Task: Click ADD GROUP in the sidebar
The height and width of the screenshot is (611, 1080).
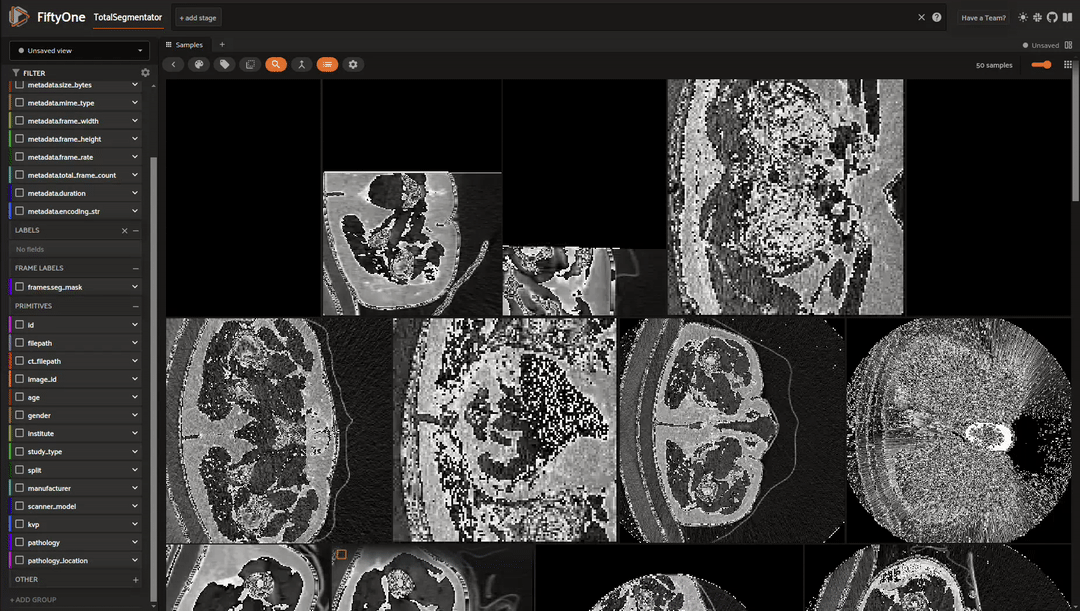Action: [x=33, y=600]
